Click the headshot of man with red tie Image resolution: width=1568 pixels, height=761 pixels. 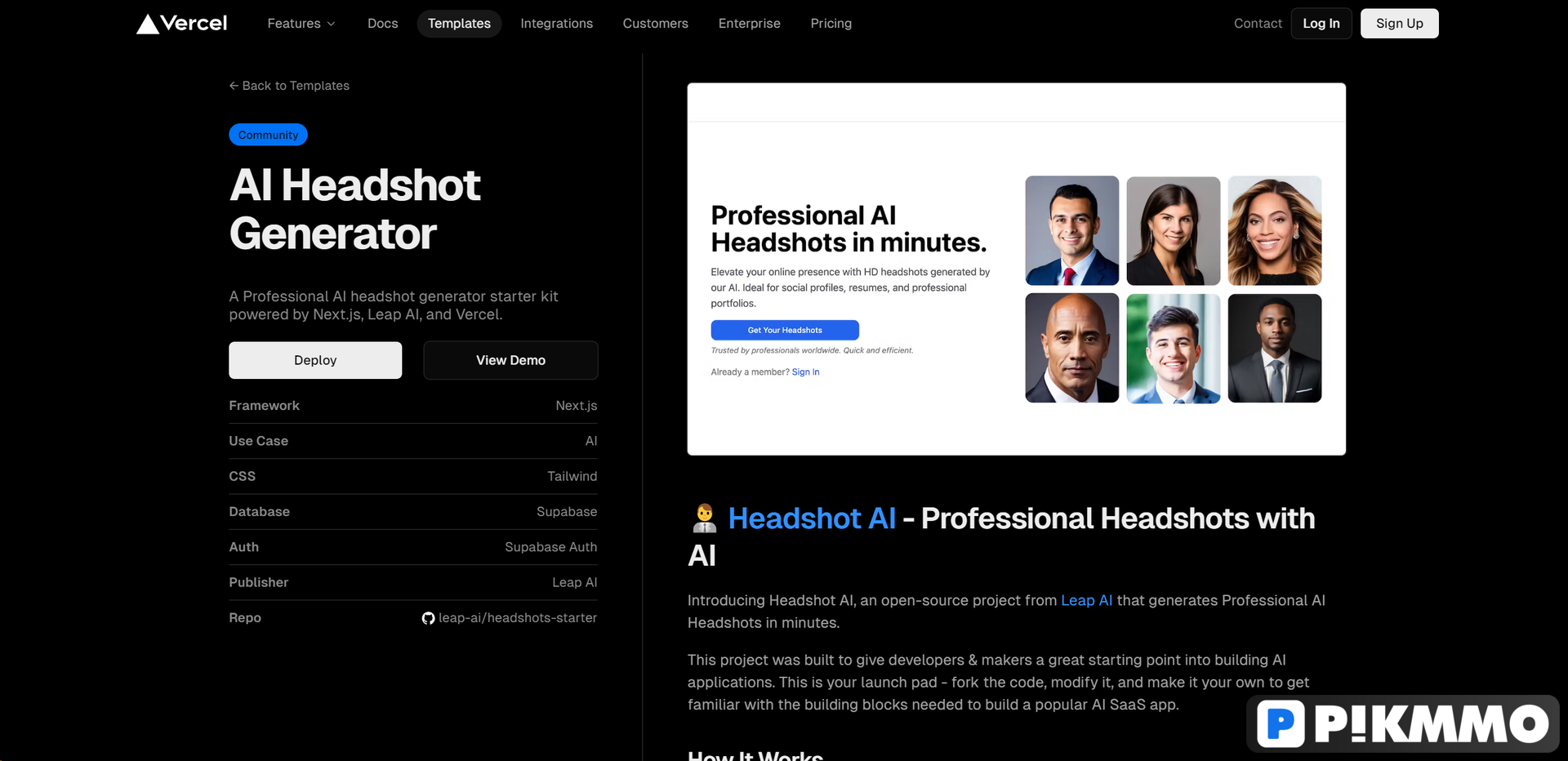coord(1072,230)
